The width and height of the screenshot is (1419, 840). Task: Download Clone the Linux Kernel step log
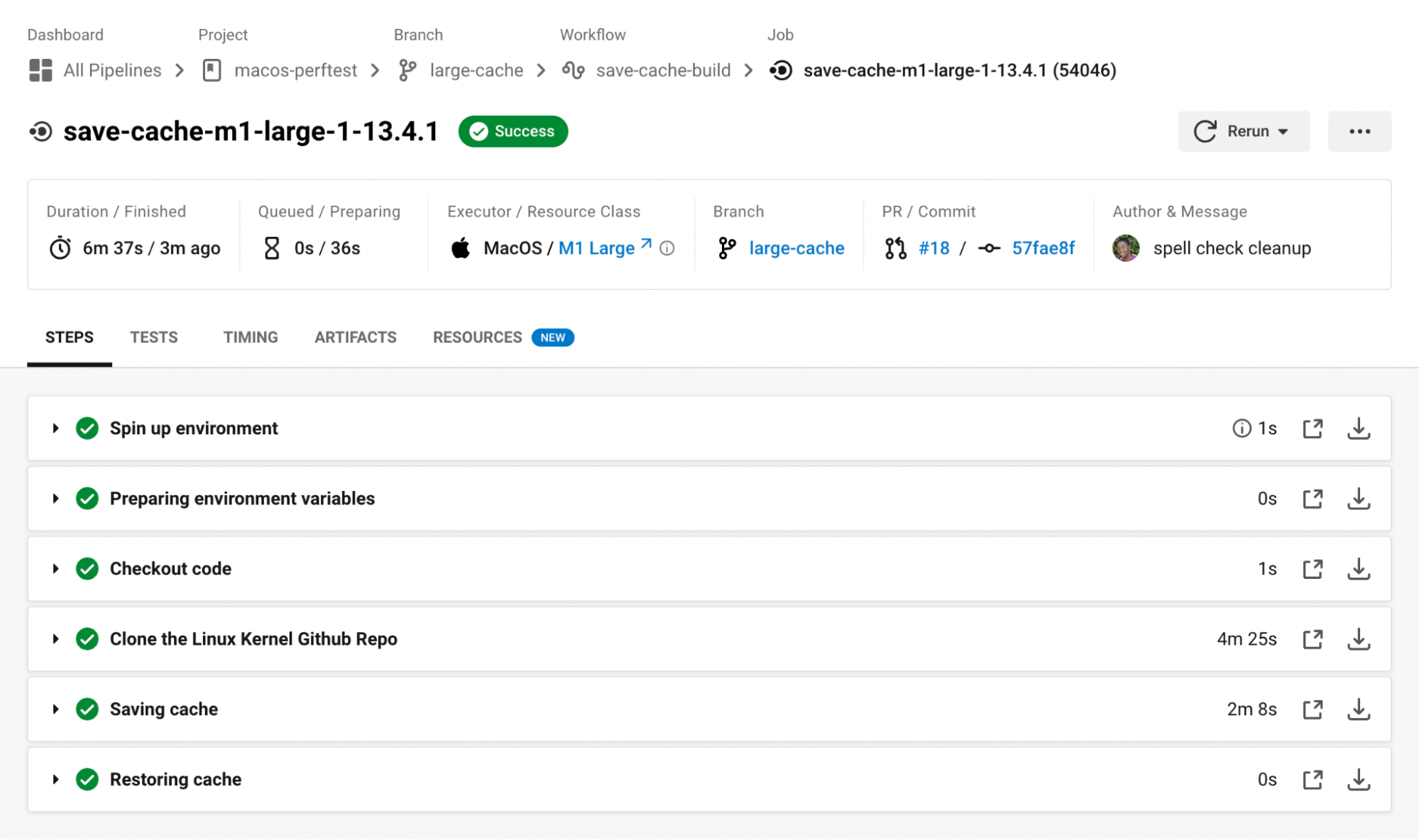click(1358, 639)
